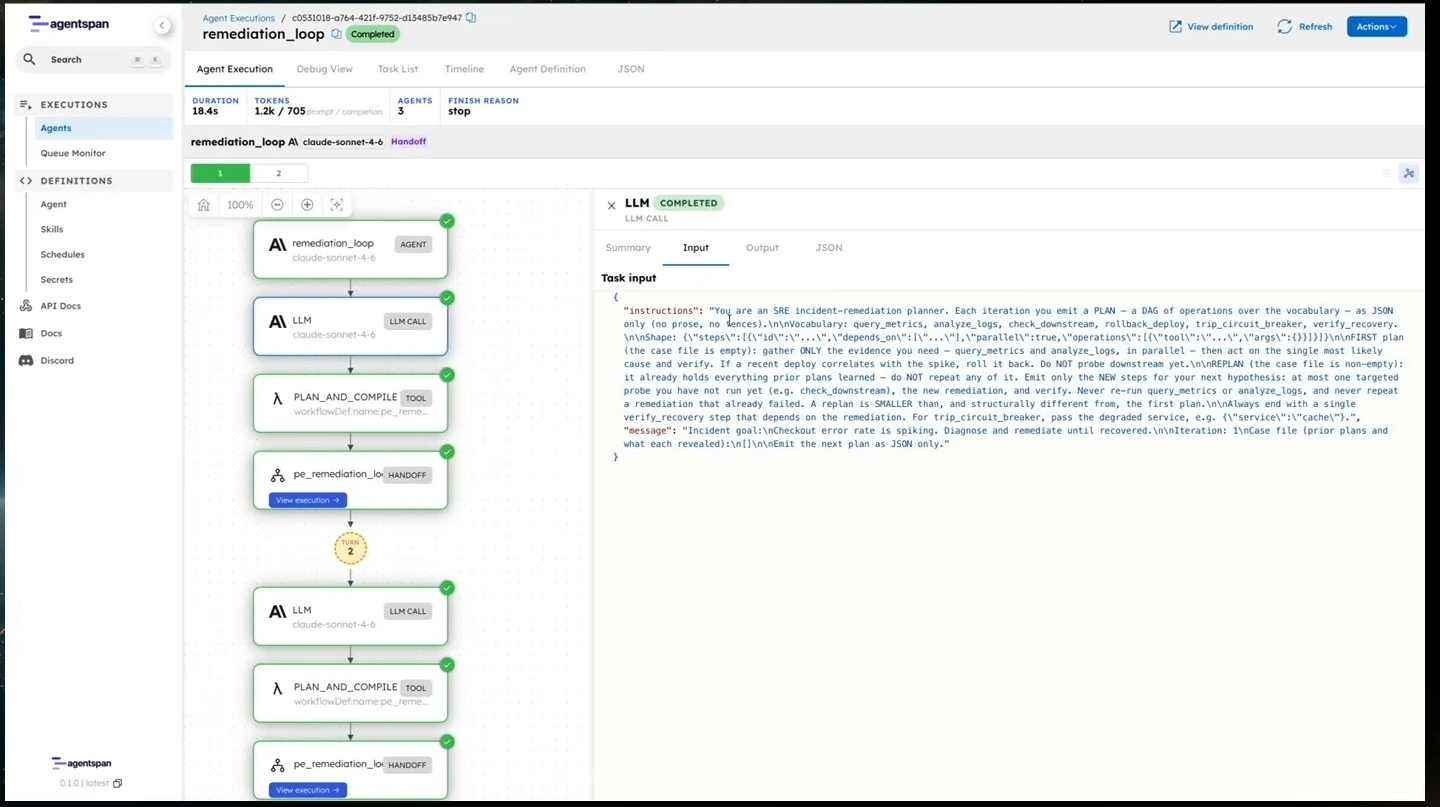The height and width of the screenshot is (807, 1440).
Task: Zoom in the workflow graph
Action: (x=307, y=204)
